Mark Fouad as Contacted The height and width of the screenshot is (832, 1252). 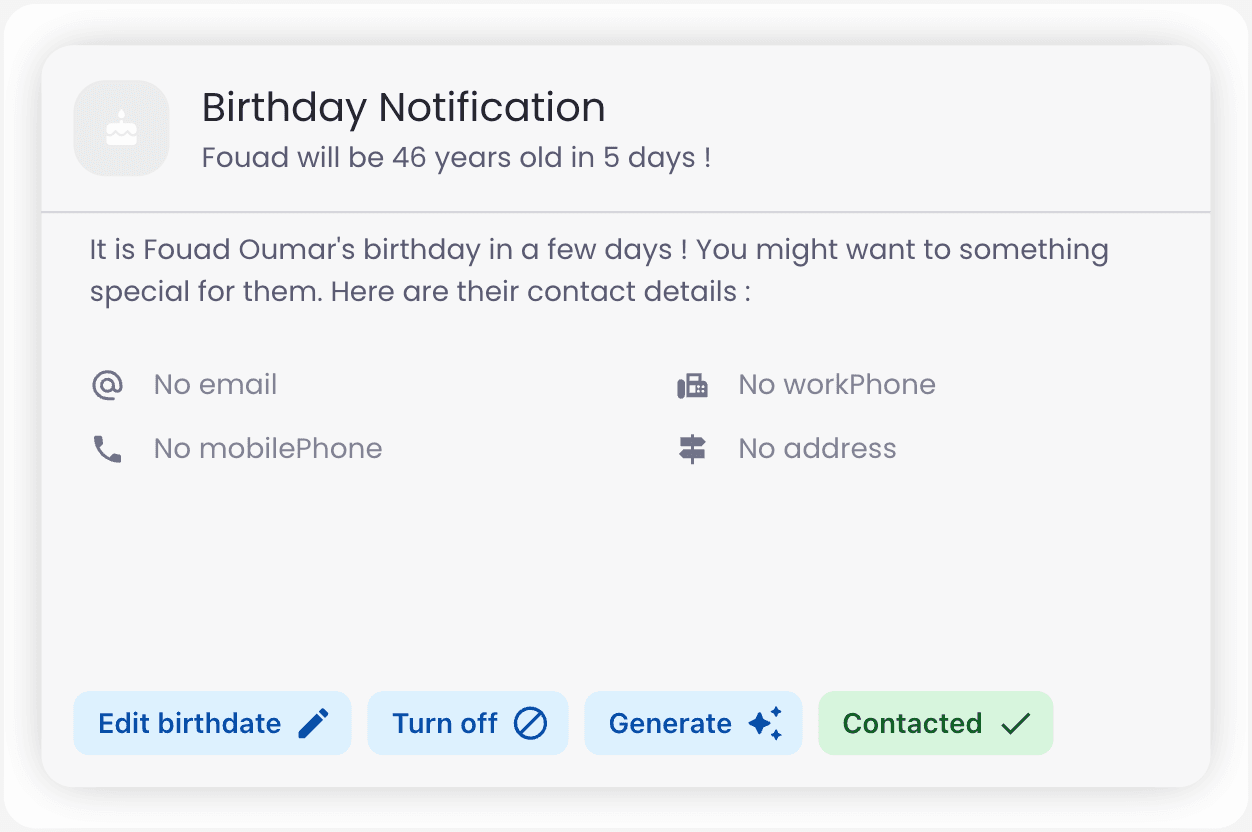coord(935,722)
